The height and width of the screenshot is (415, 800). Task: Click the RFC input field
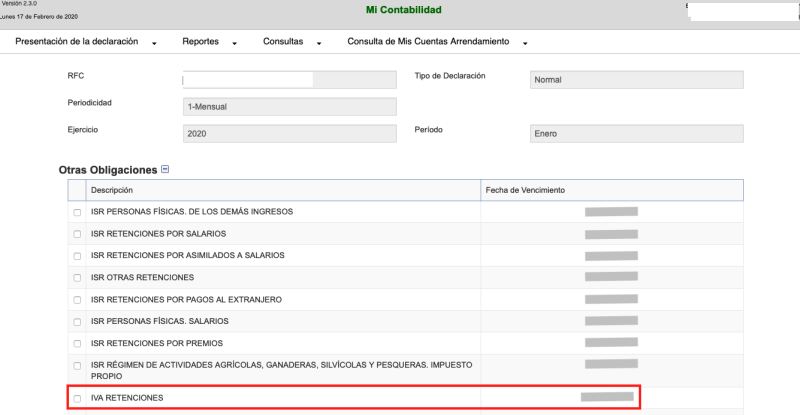(290, 80)
